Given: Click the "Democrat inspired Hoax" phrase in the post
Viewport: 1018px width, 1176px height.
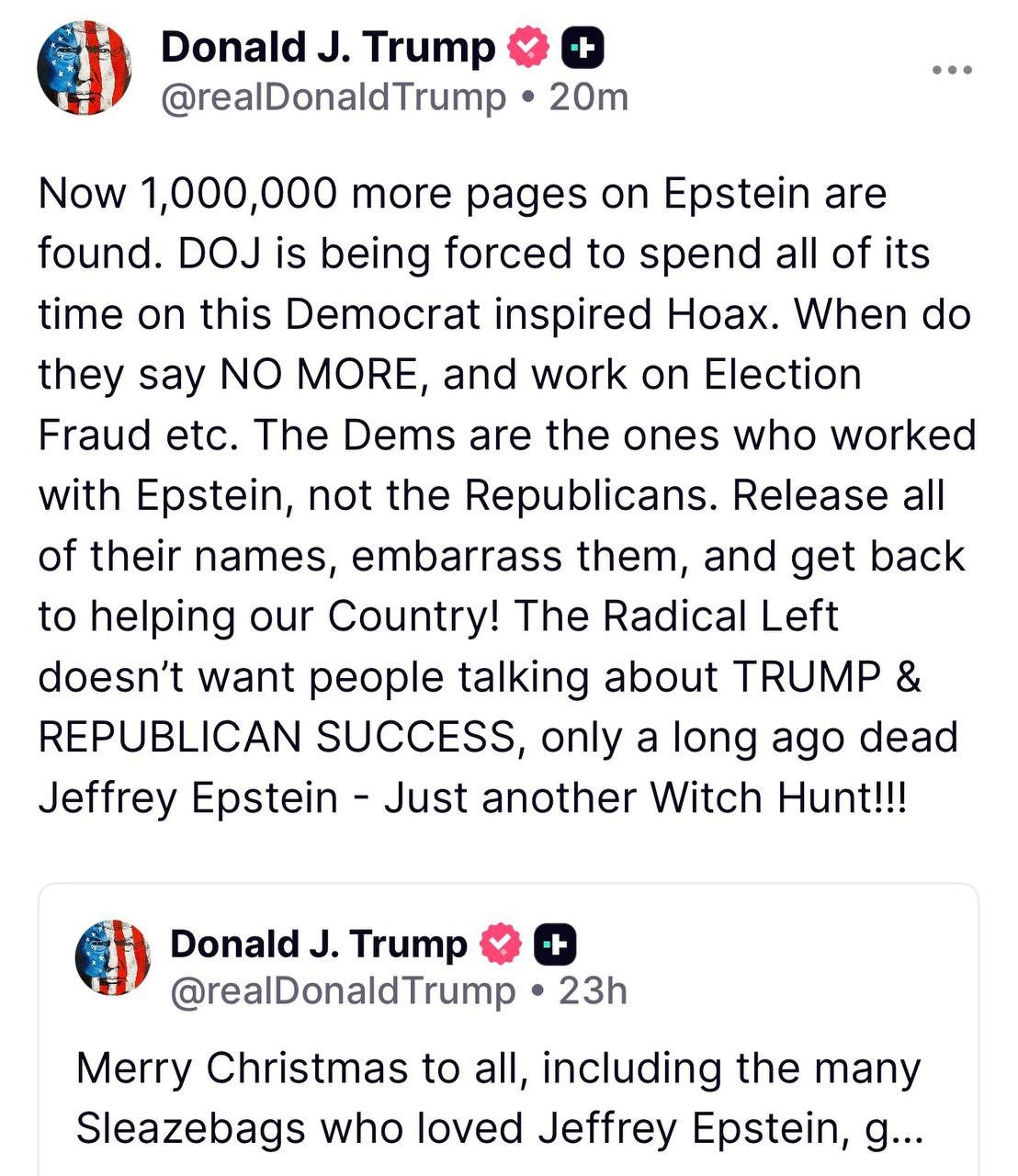Looking at the screenshot, I should pyautogui.click(x=527, y=314).
